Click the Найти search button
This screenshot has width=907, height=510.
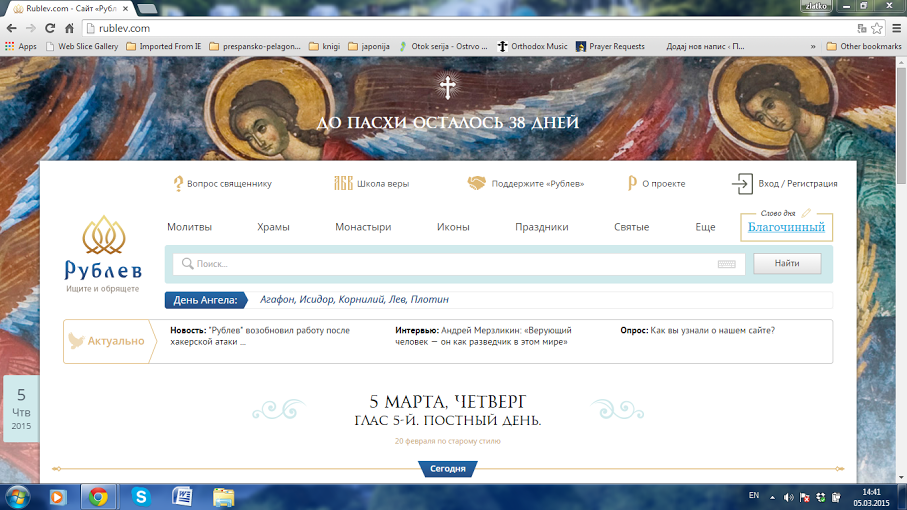(787, 263)
